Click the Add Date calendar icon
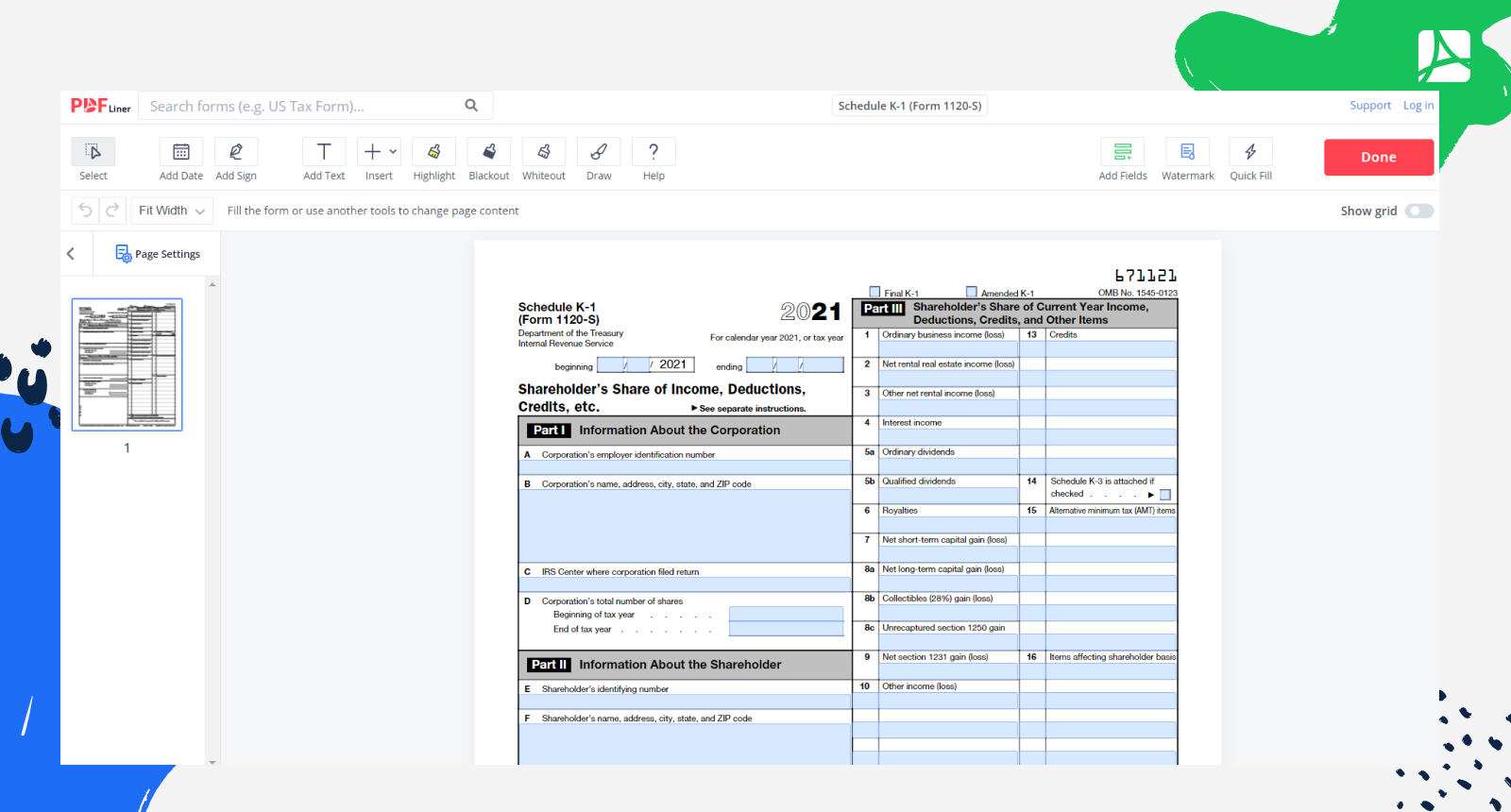This screenshot has width=1511, height=812. point(181,151)
